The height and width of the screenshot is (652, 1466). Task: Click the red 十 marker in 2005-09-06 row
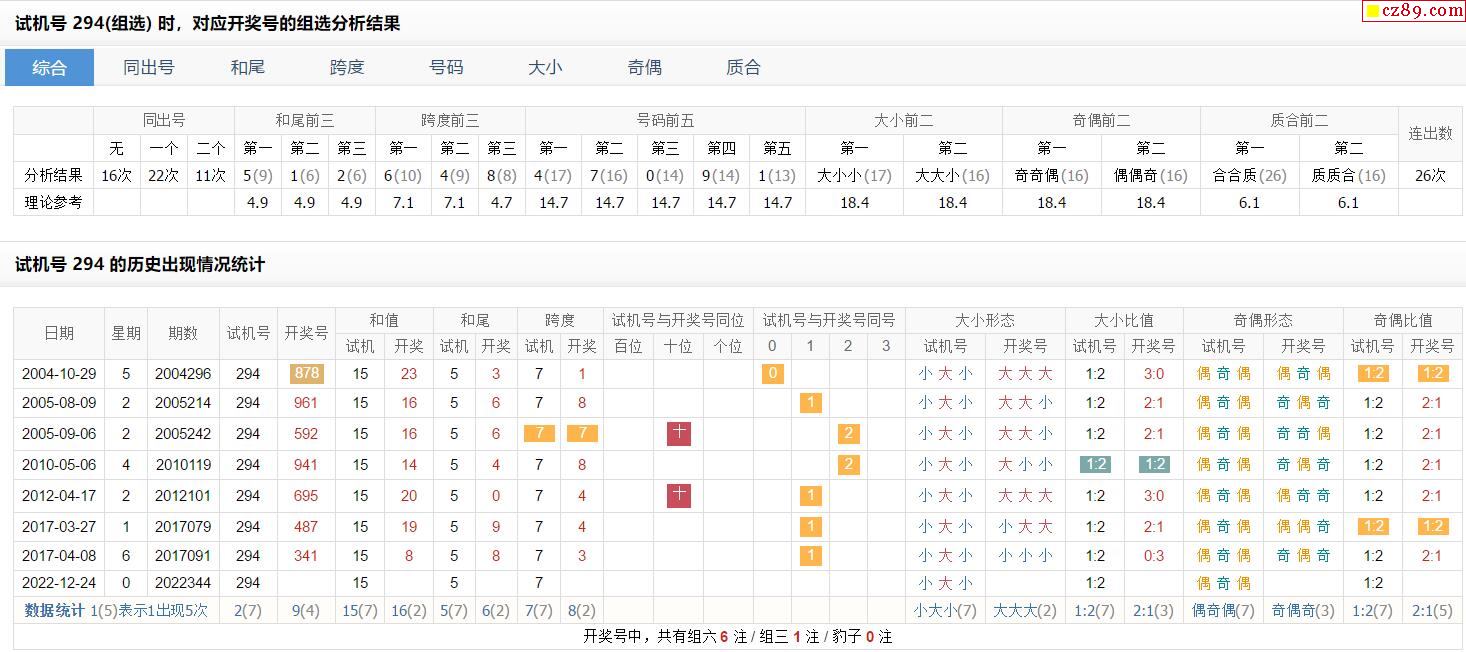tap(679, 433)
